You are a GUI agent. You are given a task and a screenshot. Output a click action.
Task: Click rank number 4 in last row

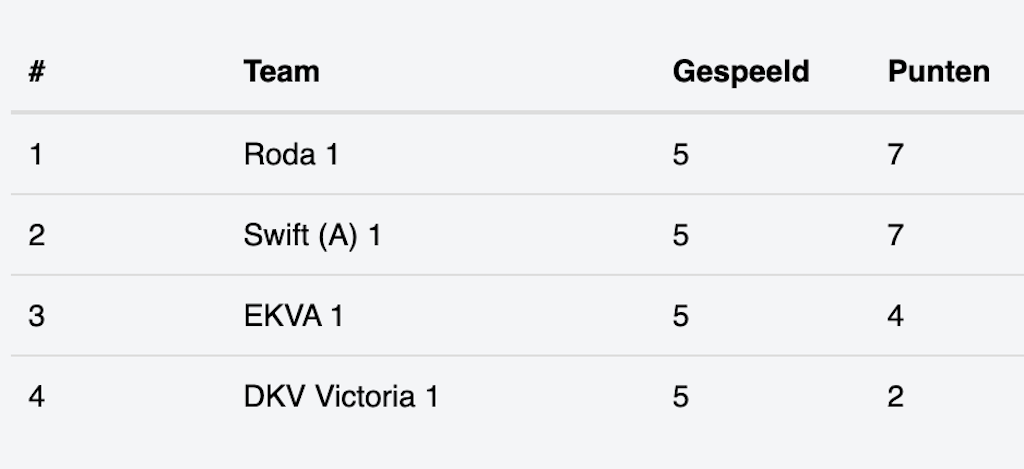click(x=36, y=397)
